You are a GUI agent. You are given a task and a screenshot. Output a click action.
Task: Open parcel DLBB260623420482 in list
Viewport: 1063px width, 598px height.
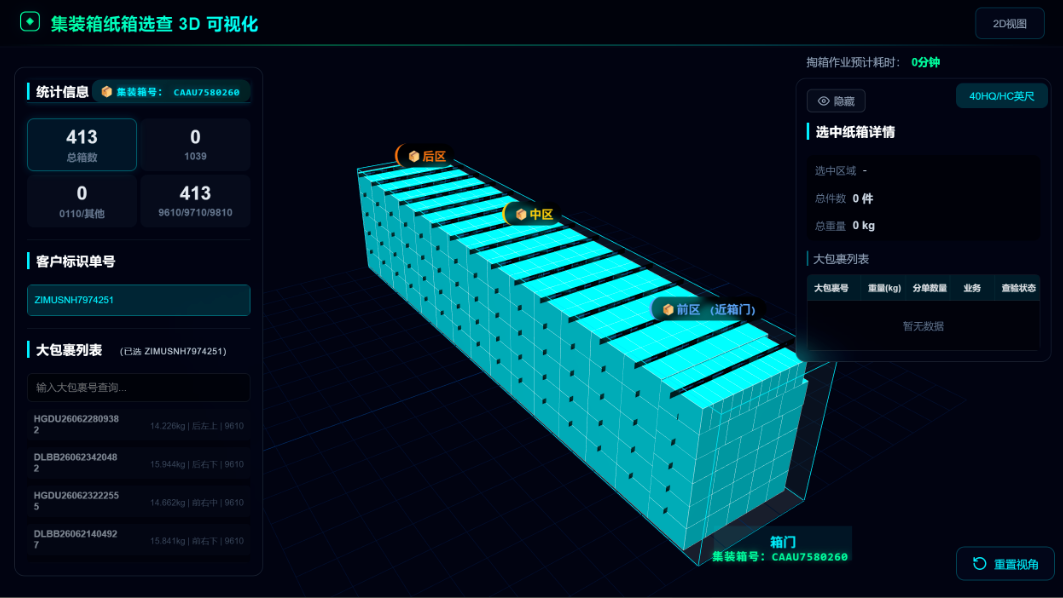tap(139, 463)
